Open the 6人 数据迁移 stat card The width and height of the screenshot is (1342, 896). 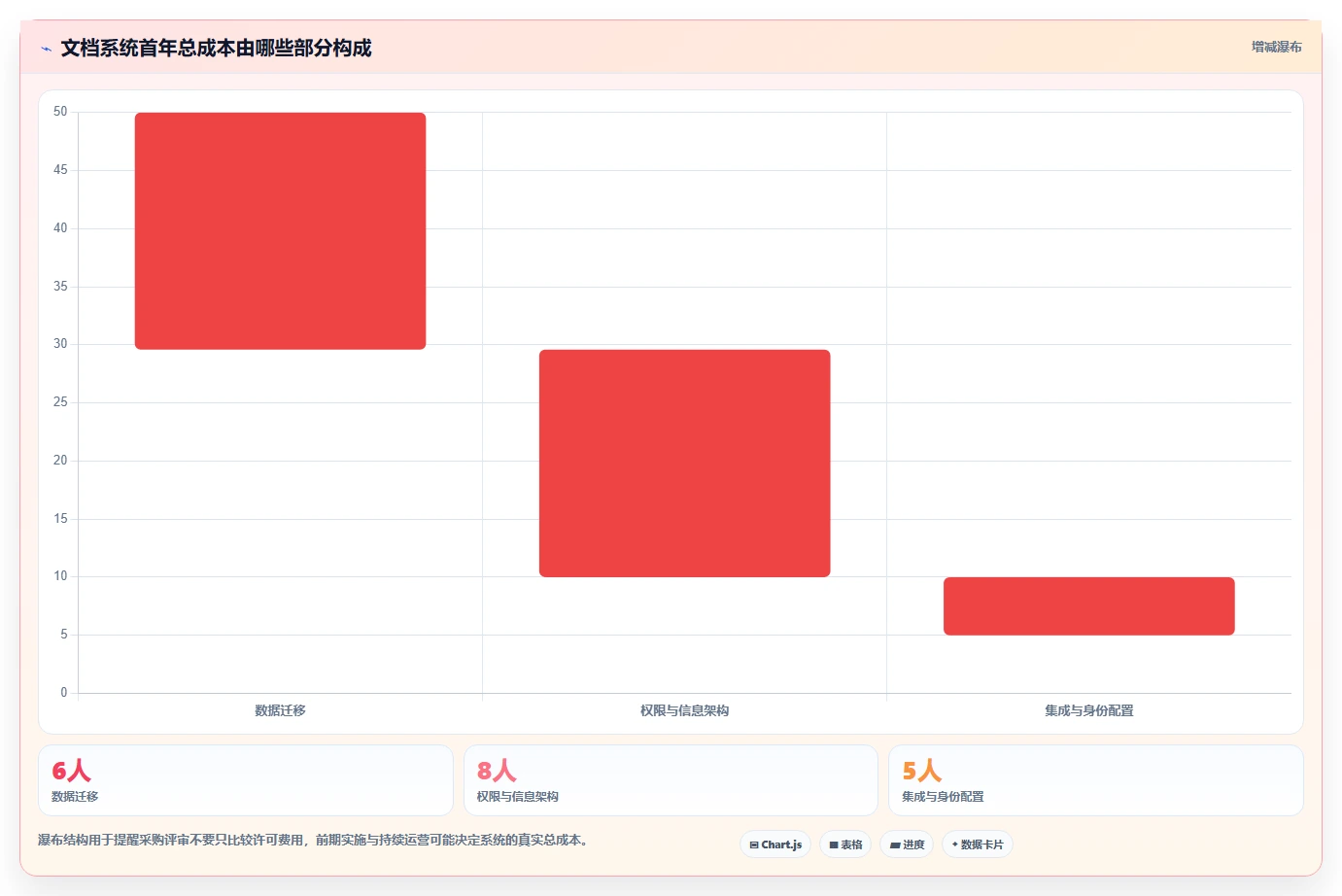coord(246,780)
